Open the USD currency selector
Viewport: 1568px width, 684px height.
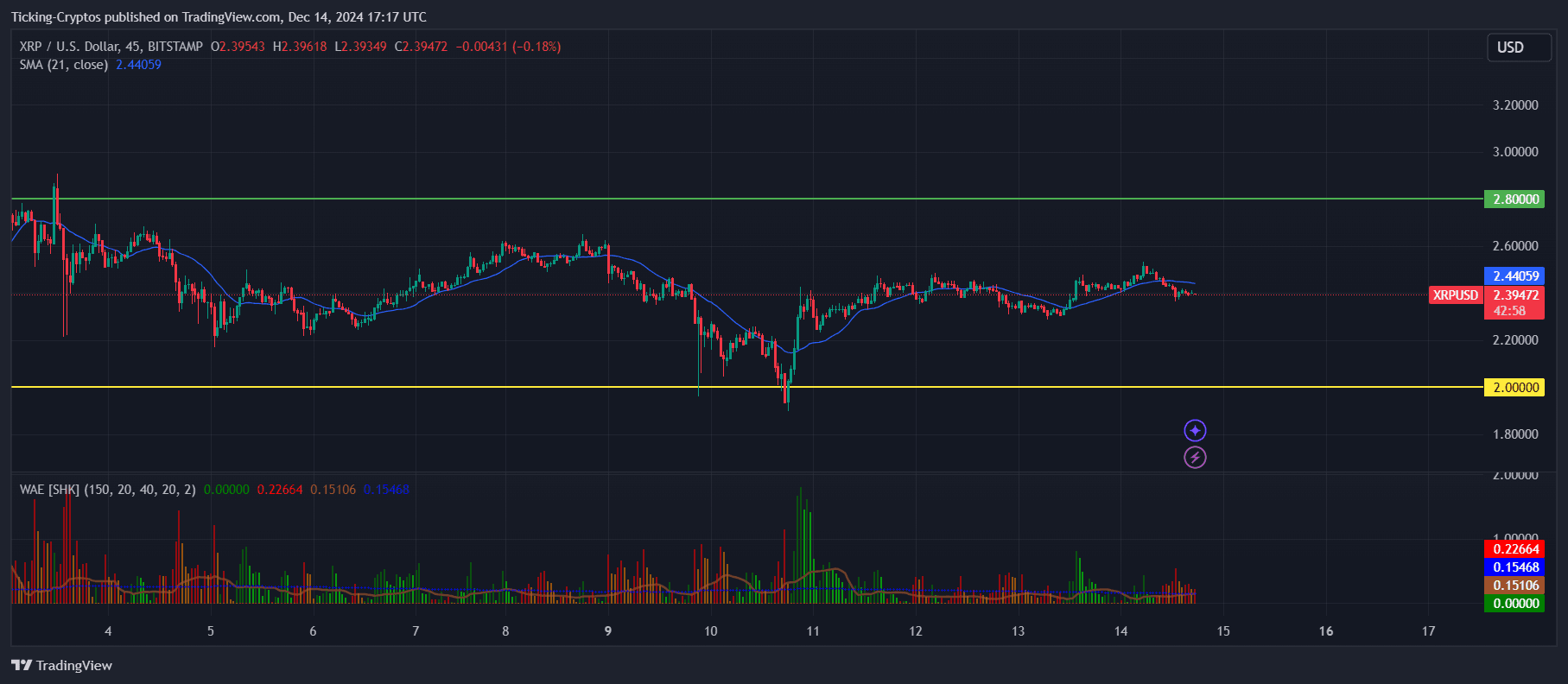[x=1519, y=47]
